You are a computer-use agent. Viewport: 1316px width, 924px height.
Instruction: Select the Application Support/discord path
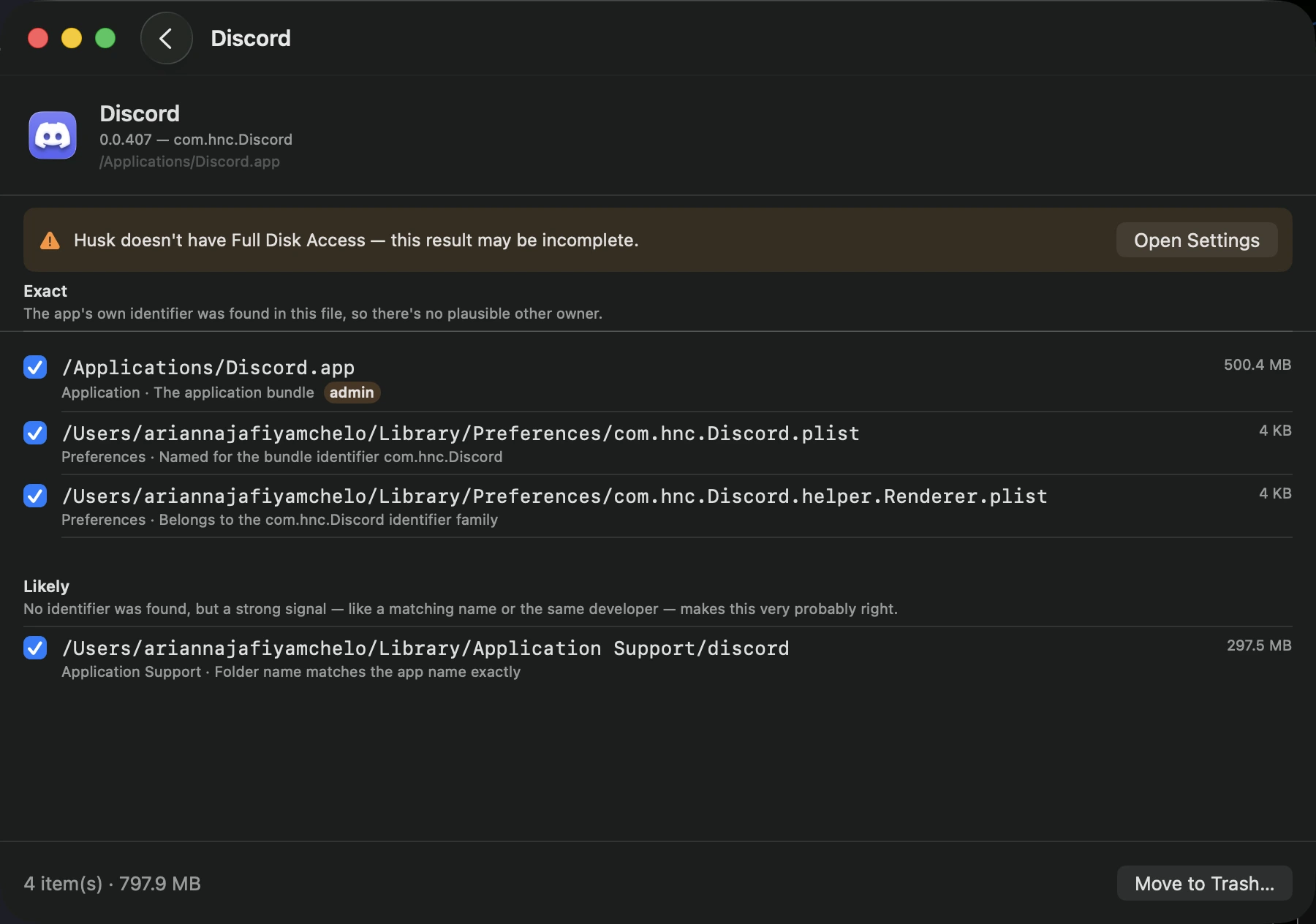click(x=426, y=648)
